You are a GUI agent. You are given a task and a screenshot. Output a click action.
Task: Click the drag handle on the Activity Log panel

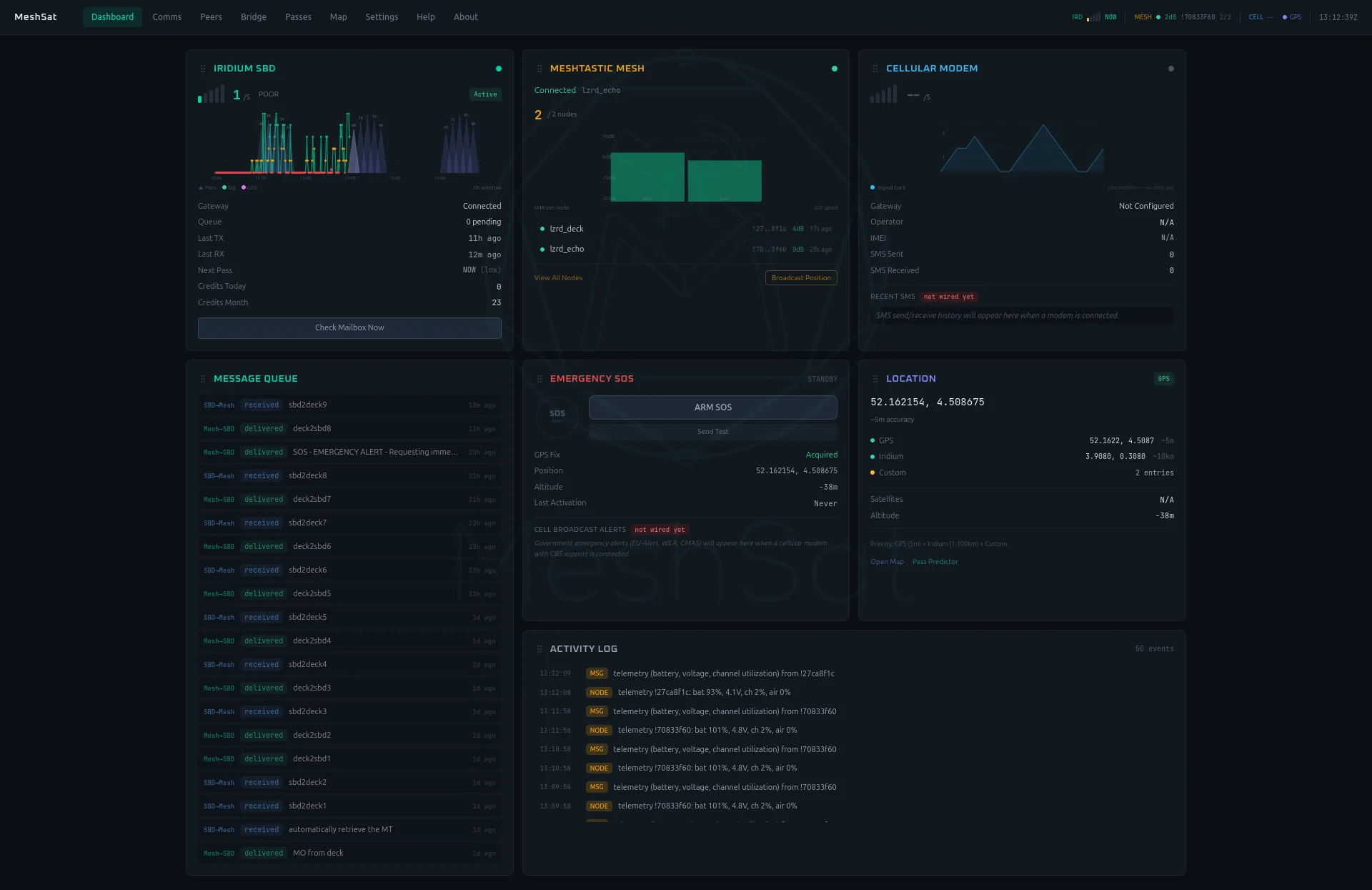540,648
